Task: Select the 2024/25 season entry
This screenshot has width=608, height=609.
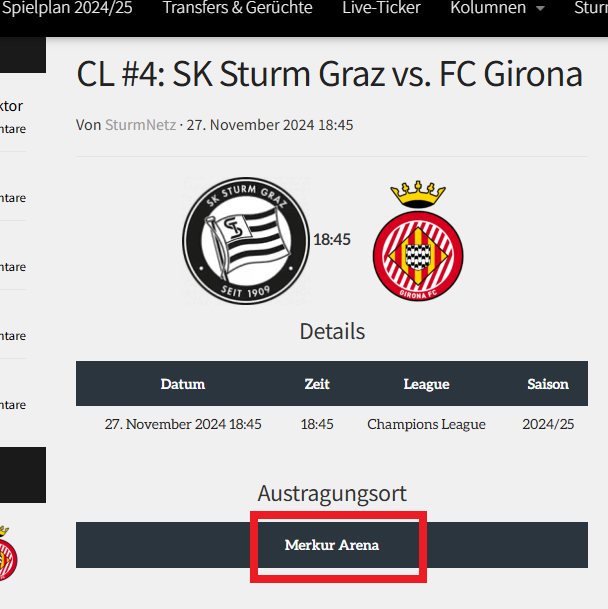Action: click(548, 424)
